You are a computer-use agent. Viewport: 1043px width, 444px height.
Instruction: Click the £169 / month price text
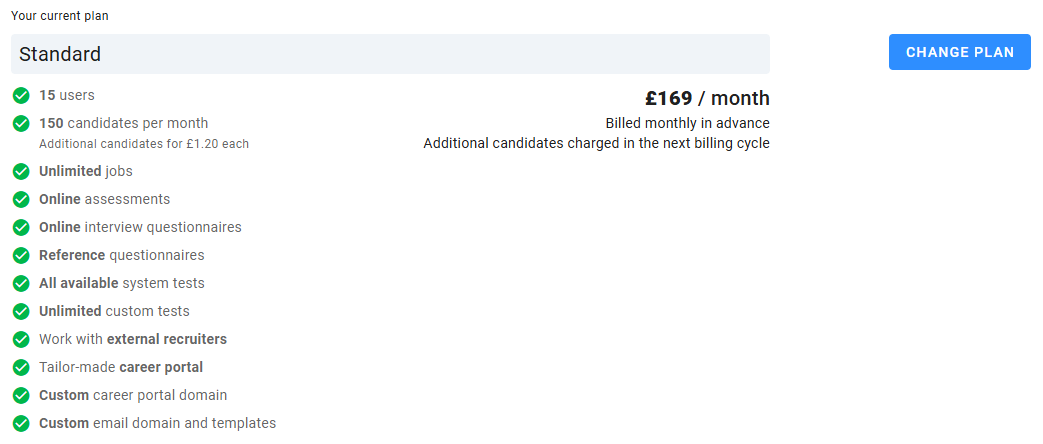click(x=707, y=98)
